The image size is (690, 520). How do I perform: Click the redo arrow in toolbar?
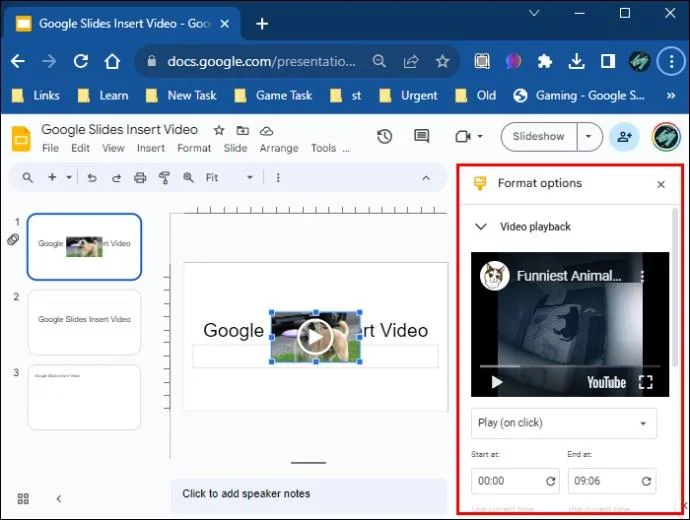click(116, 178)
